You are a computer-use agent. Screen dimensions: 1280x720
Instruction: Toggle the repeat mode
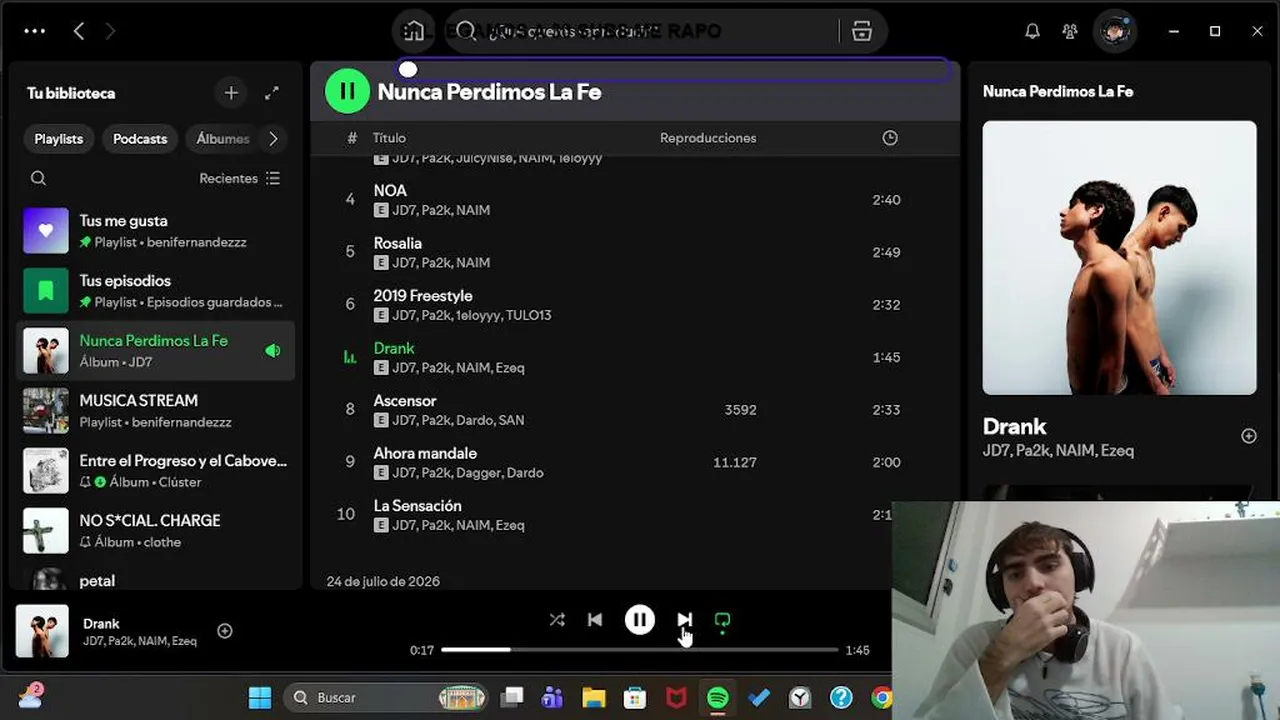point(722,620)
